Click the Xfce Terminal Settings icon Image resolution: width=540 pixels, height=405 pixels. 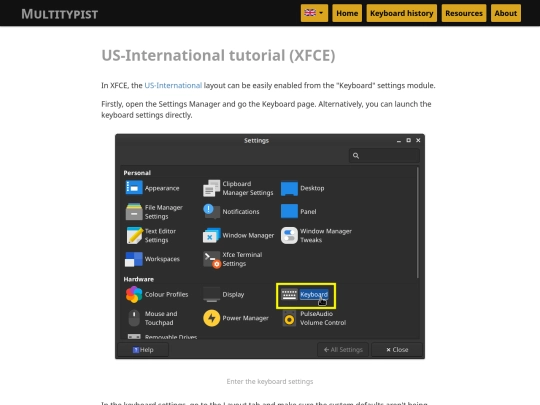click(x=211, y=259)
